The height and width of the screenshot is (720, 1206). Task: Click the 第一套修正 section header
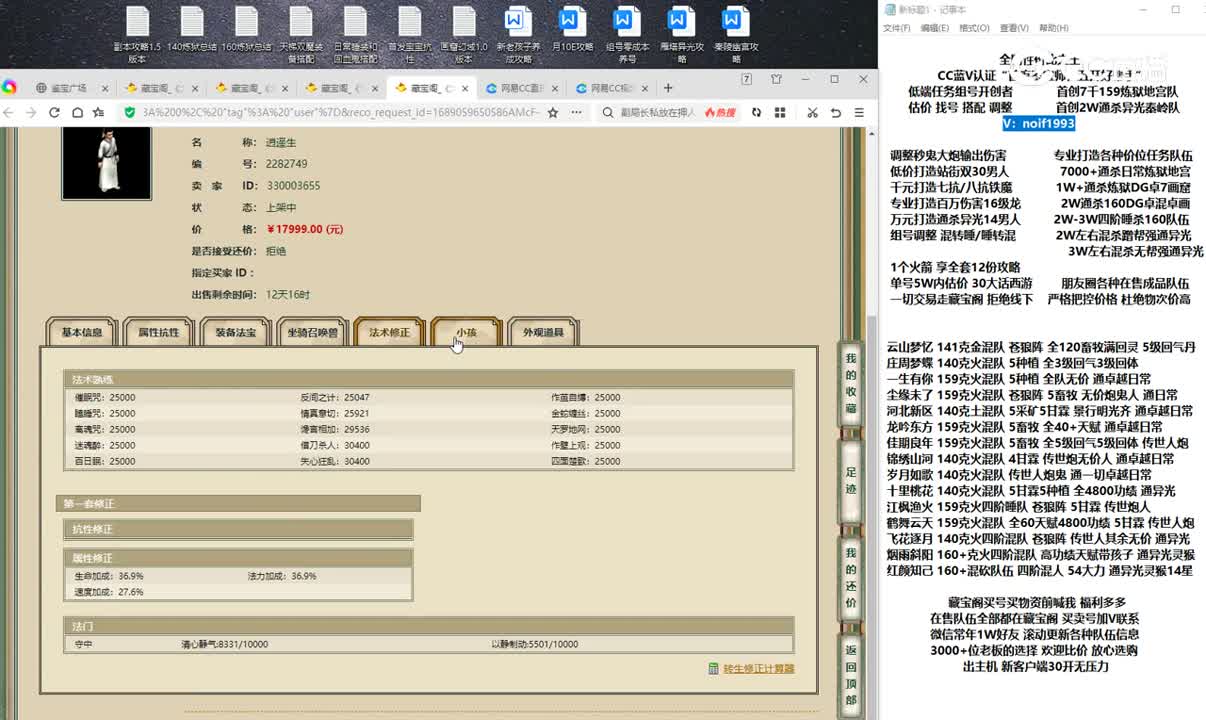coord(238,504)
